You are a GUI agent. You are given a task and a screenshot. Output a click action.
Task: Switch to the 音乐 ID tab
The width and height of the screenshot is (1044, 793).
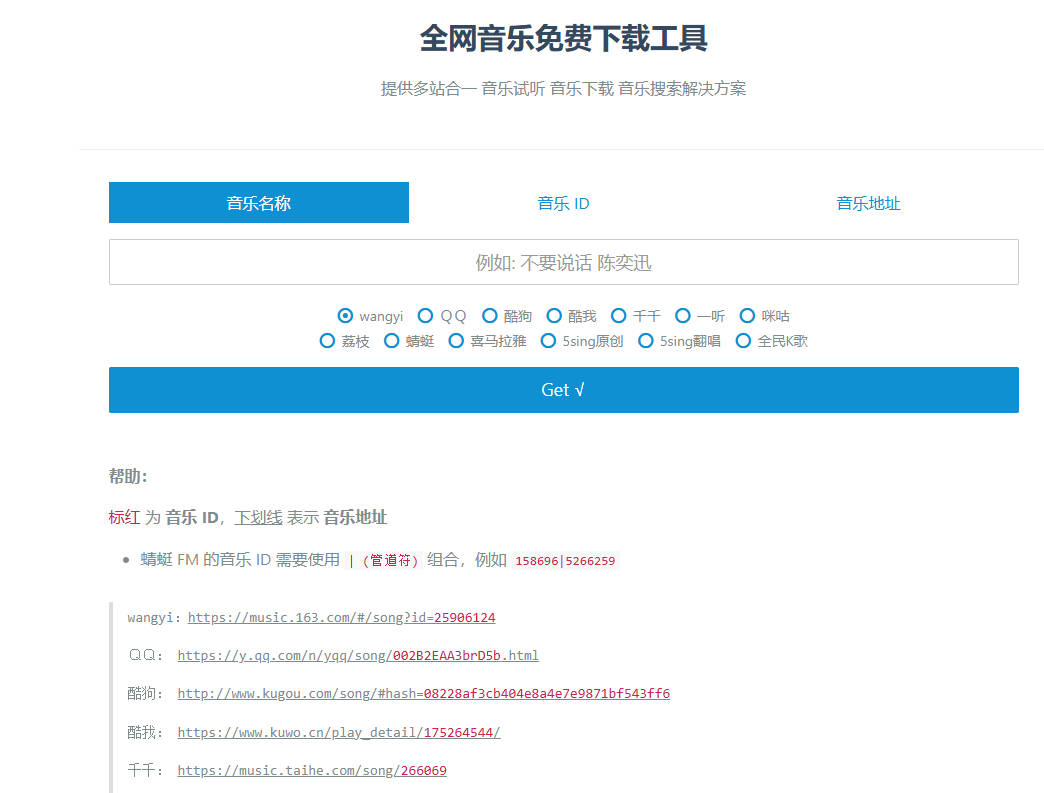(x=563, y=203)
